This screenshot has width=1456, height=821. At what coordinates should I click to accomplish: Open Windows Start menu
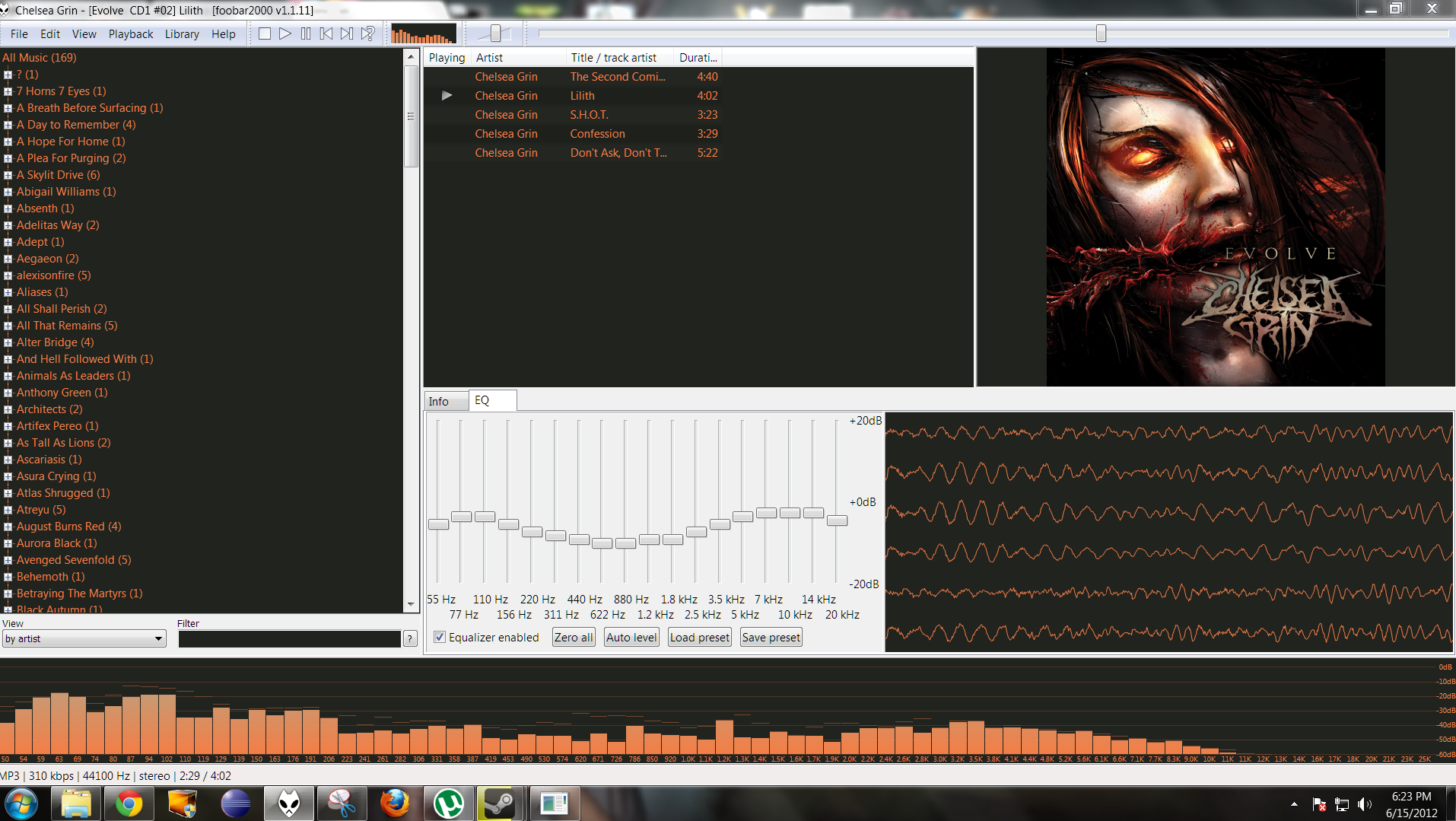coord(21,803)
